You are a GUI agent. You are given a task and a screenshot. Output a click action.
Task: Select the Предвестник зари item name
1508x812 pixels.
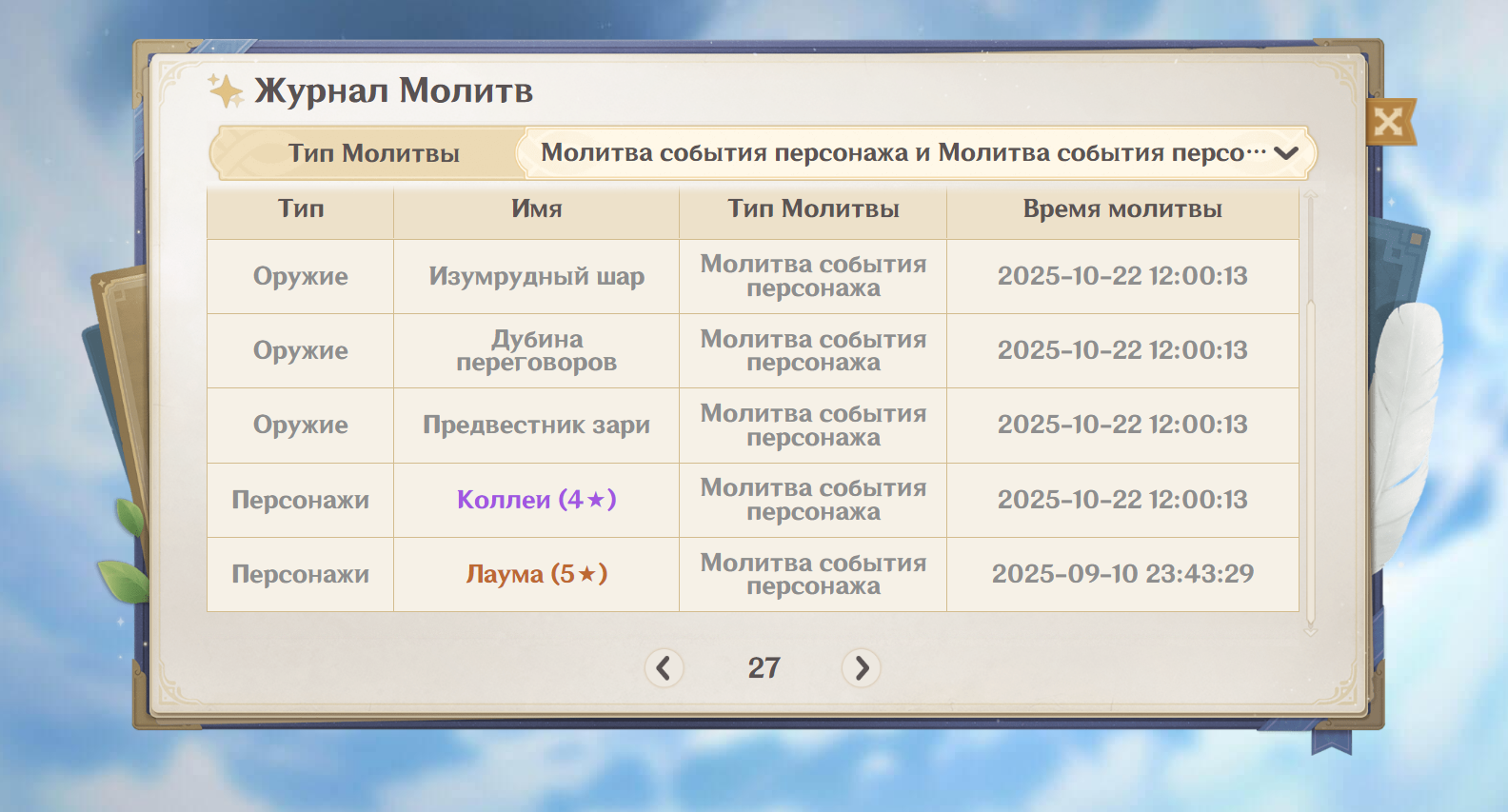click(x=537, y=425)
